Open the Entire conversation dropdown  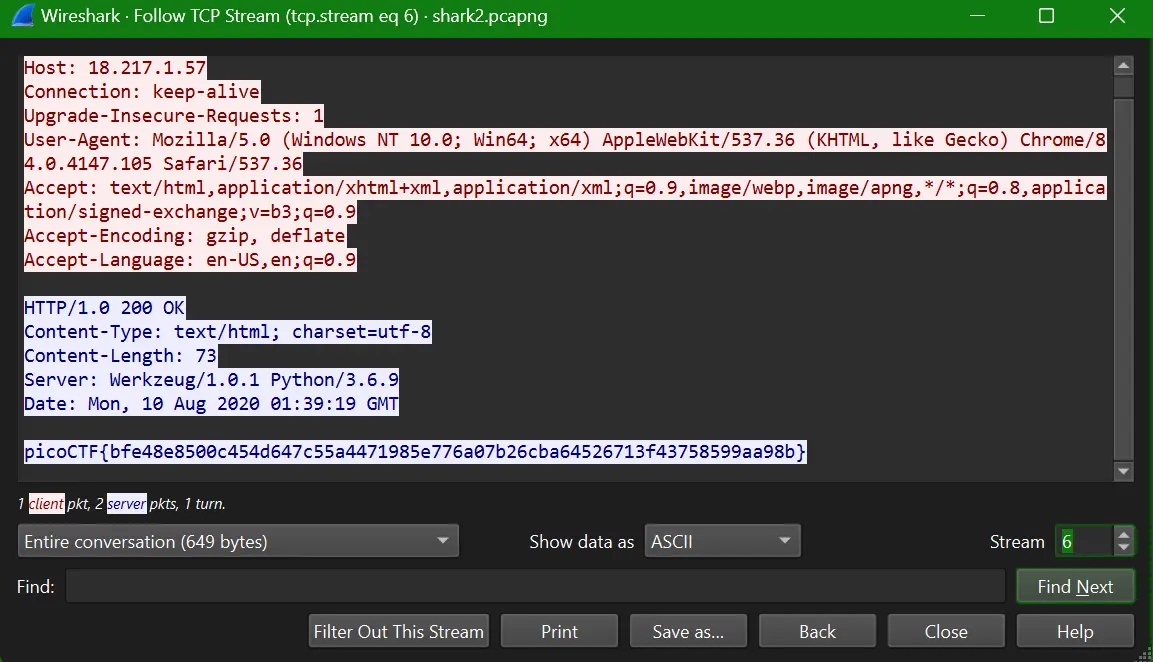click(x=238, y=542)
